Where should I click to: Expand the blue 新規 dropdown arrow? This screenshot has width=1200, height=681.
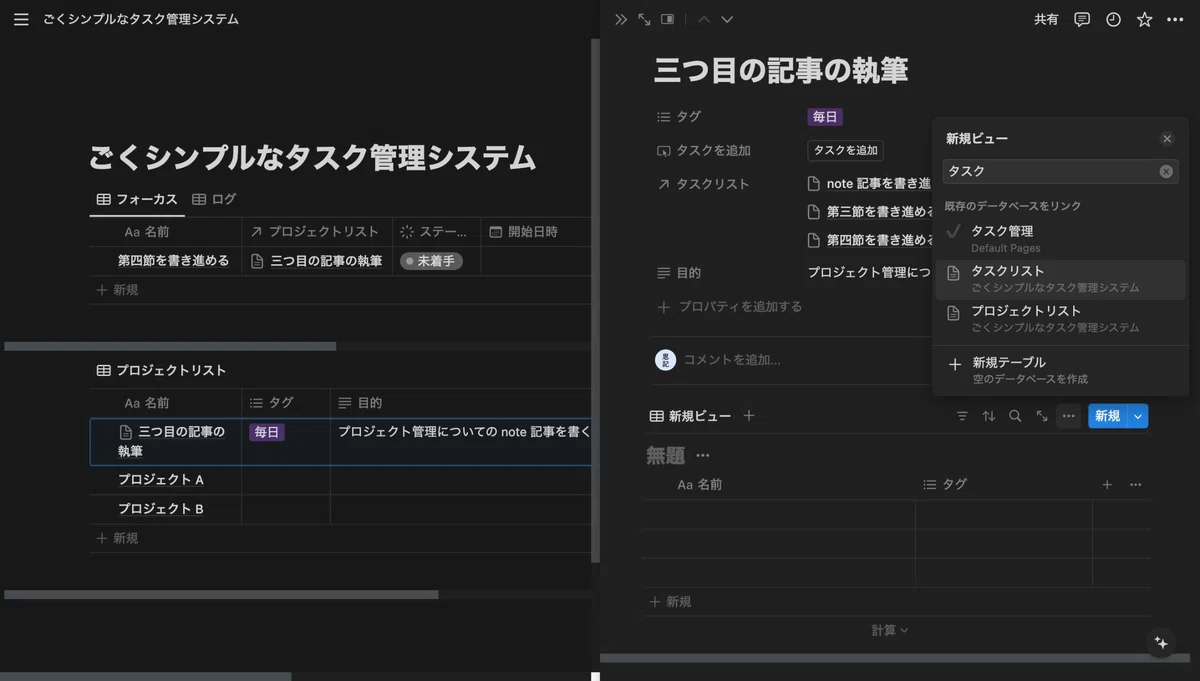(x=1138, y=416)
